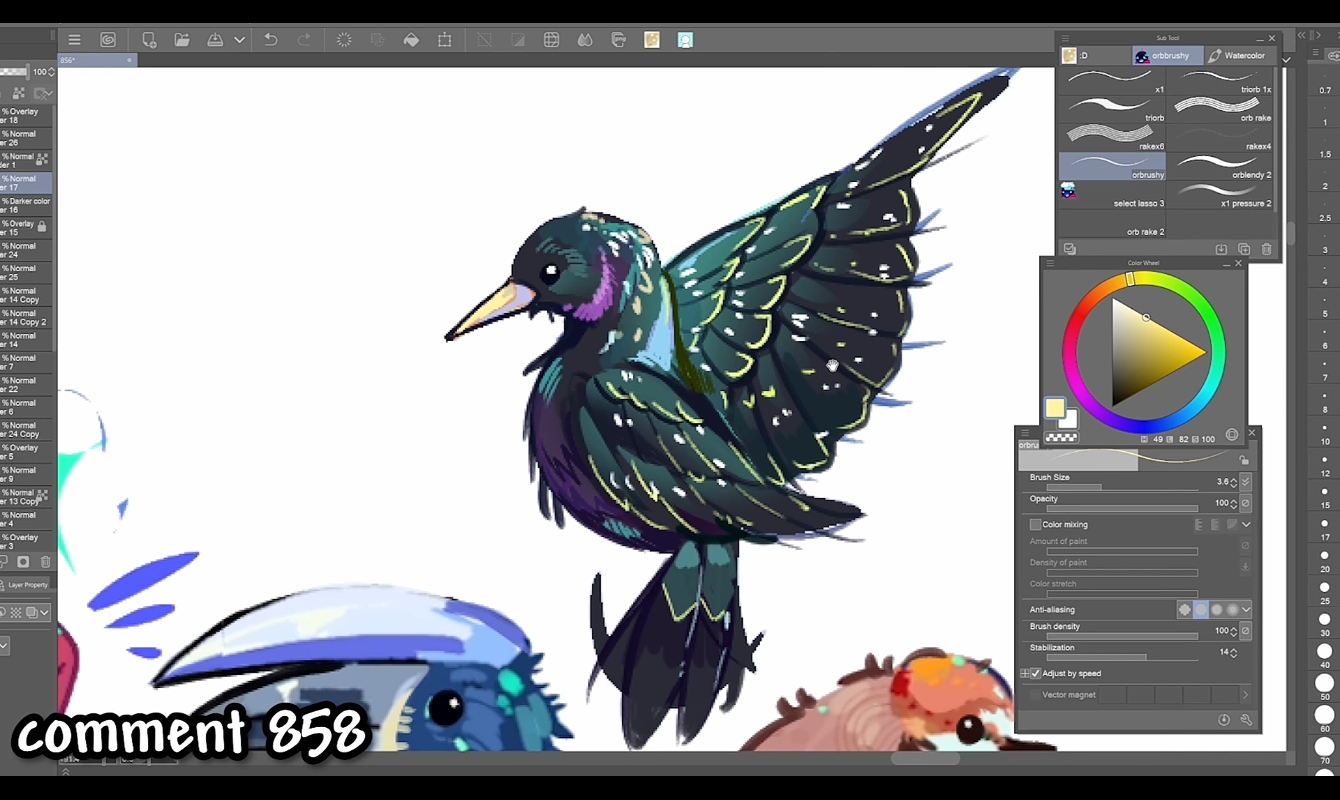This screenshot has height=800, width=1340.
Task: Open Clip Studio via the spiral icon
Action: (x=108, y=40)
